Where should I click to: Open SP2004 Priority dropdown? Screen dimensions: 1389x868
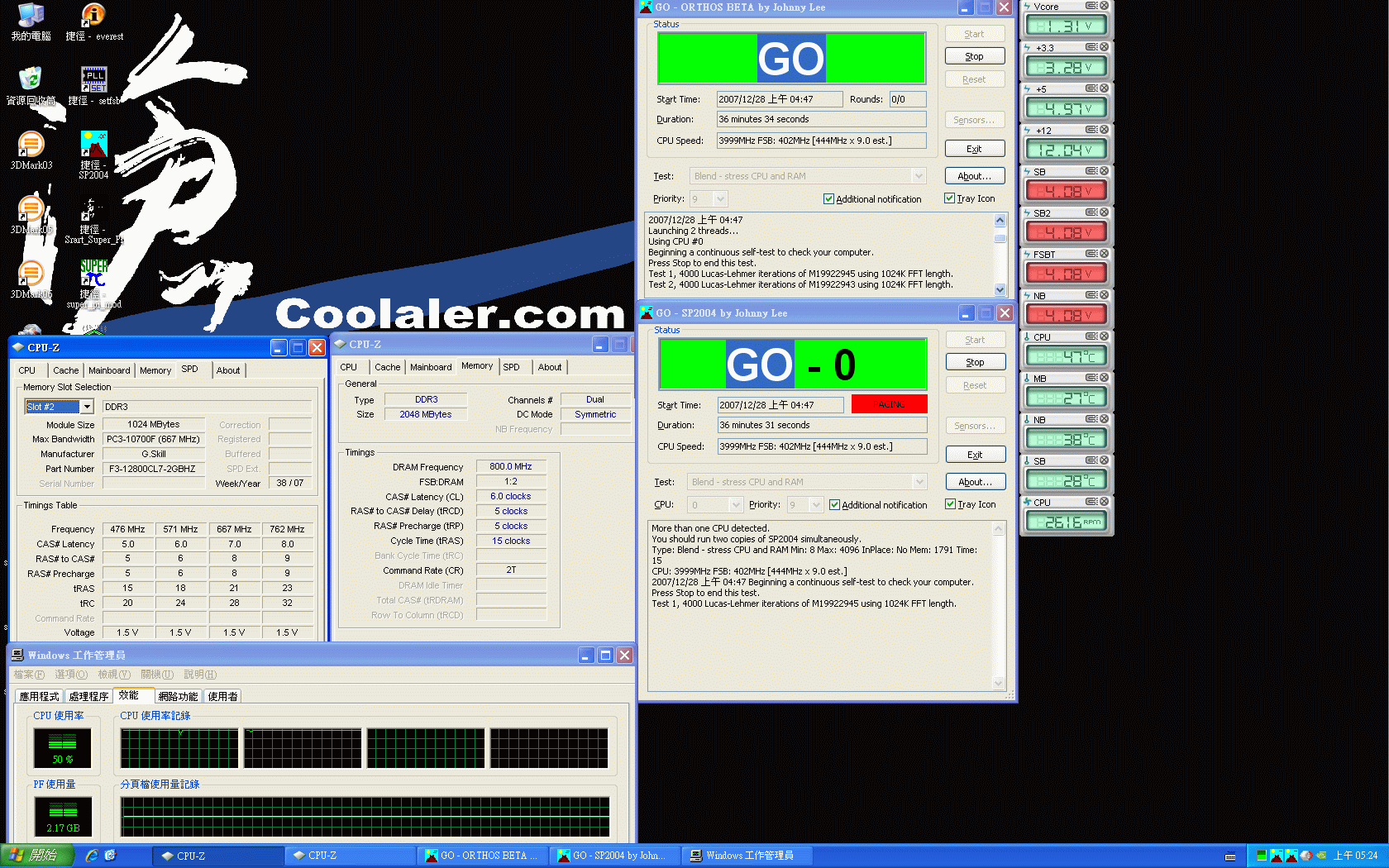816,505
